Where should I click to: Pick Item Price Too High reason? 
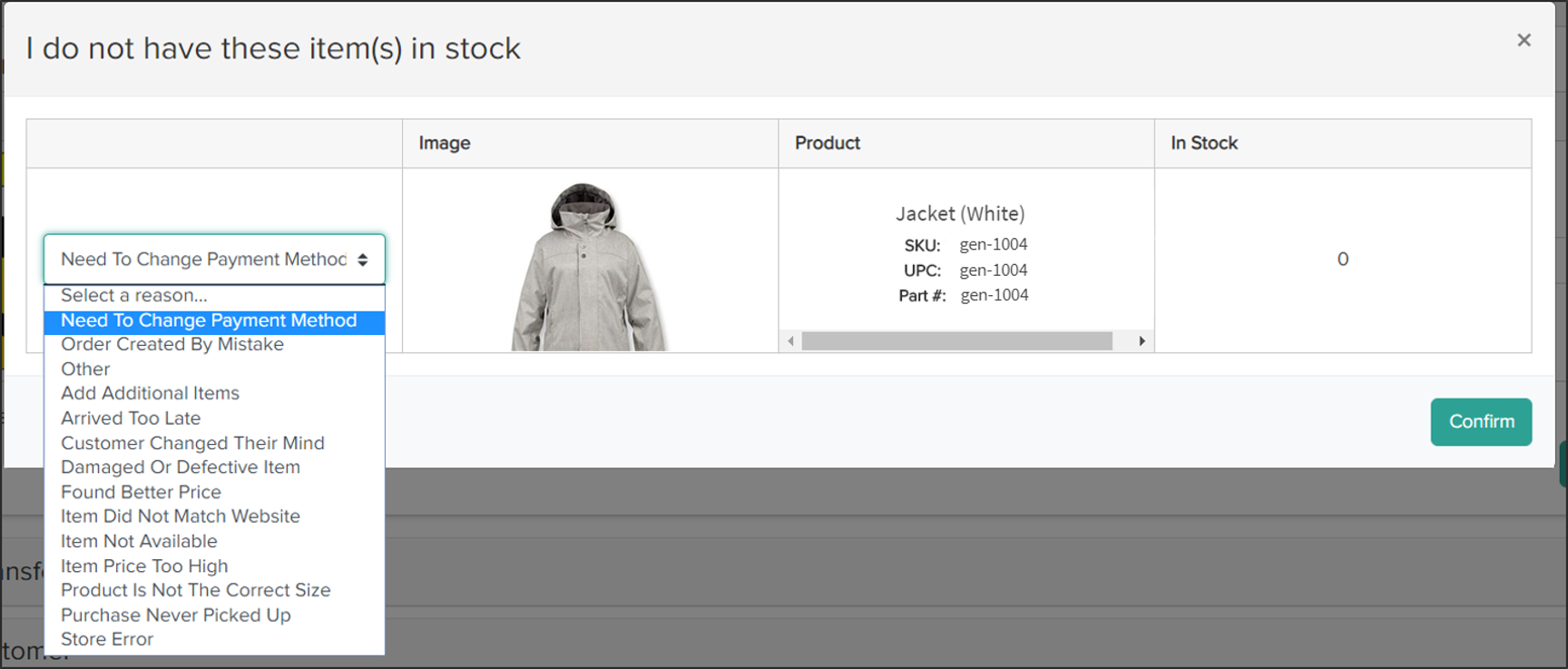pos(143,566)
